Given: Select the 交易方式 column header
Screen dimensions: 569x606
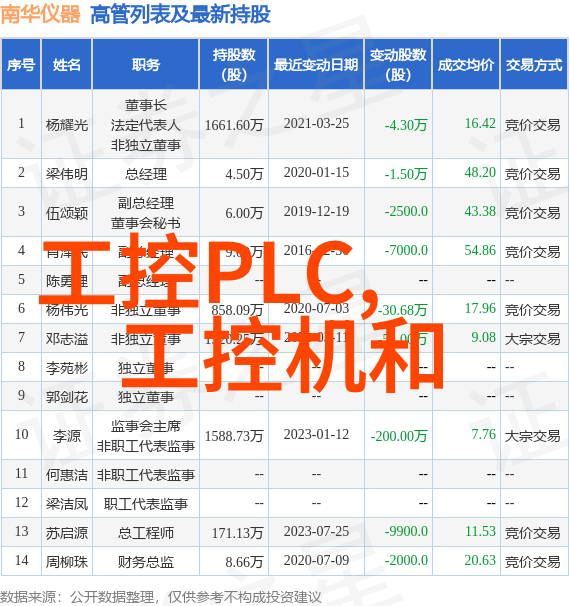Looking at the screenshot, I should click(534, 65).
